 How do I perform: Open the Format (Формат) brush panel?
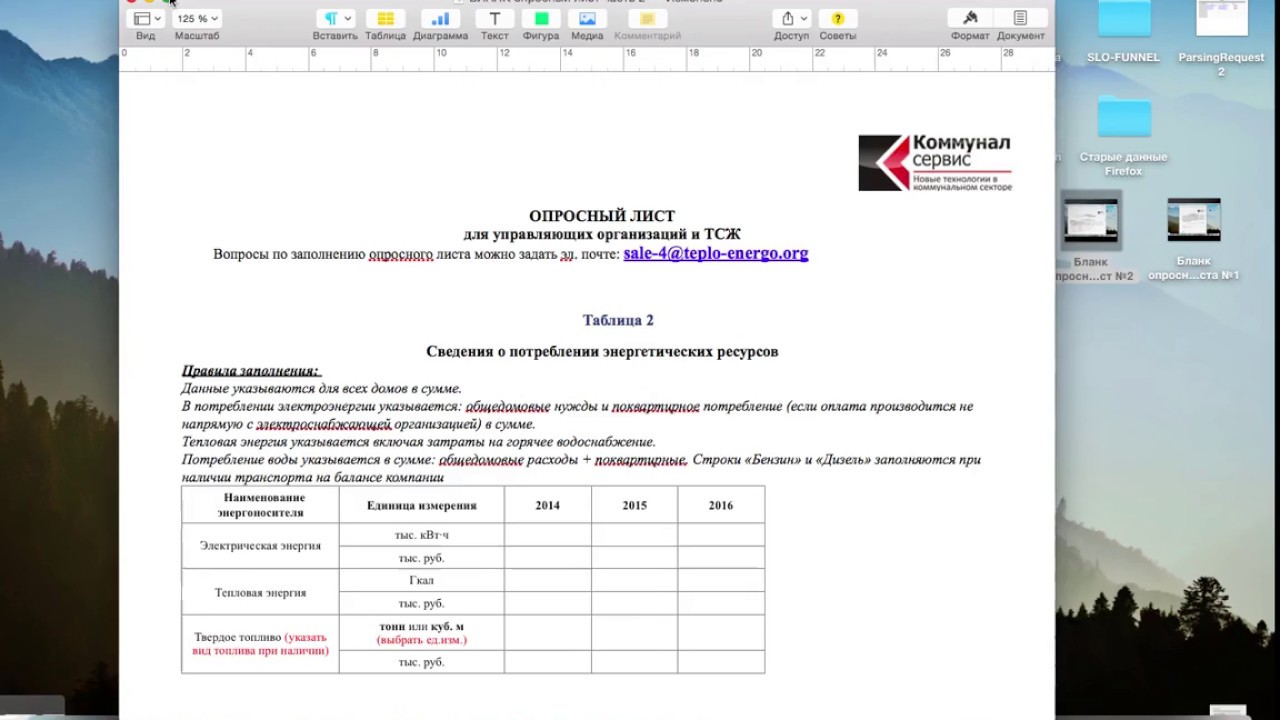pos(970,19)
